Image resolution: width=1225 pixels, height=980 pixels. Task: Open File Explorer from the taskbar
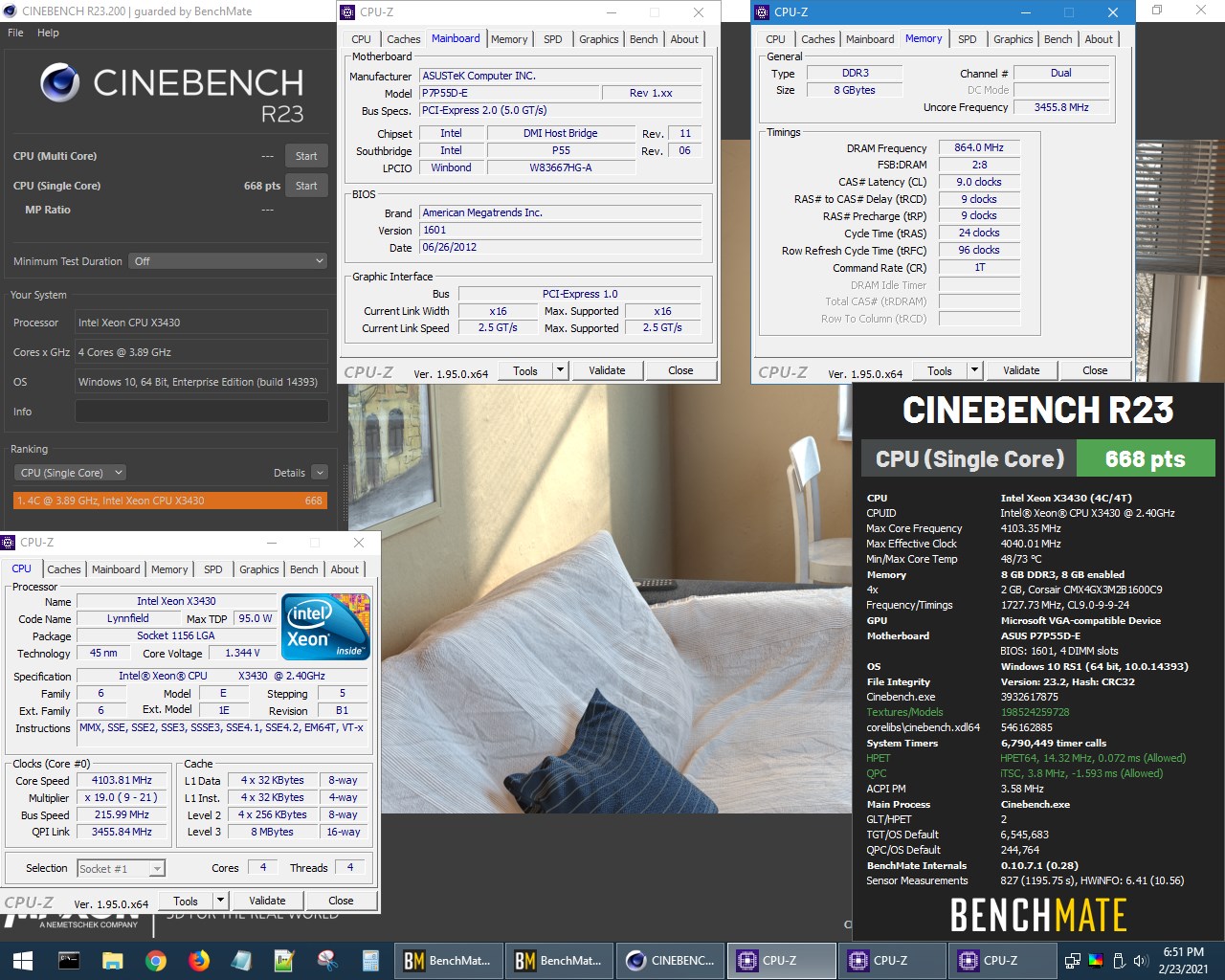[112, 960]
